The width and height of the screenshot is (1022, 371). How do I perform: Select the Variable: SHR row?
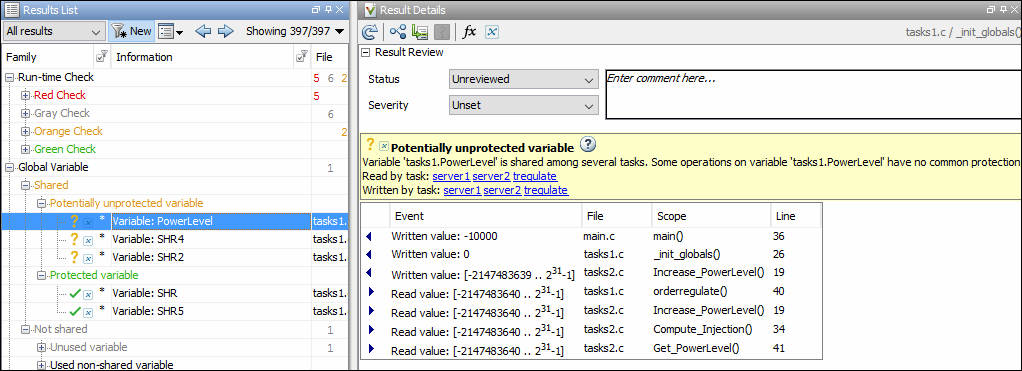pos(175,293)
